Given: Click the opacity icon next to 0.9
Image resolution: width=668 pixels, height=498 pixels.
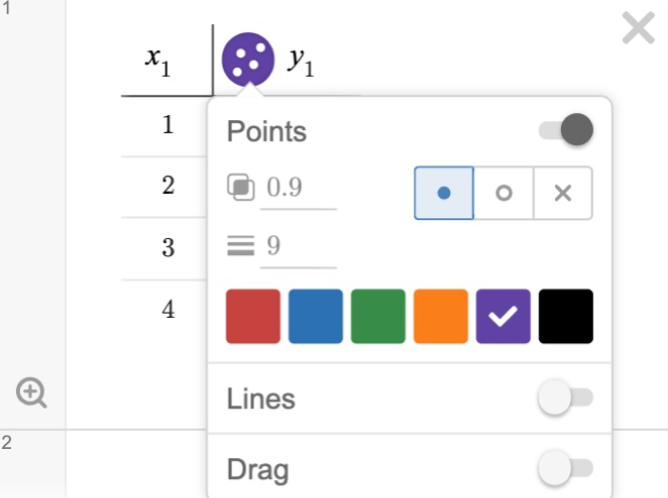Looking at the screenshot, I should click(240, 187).
